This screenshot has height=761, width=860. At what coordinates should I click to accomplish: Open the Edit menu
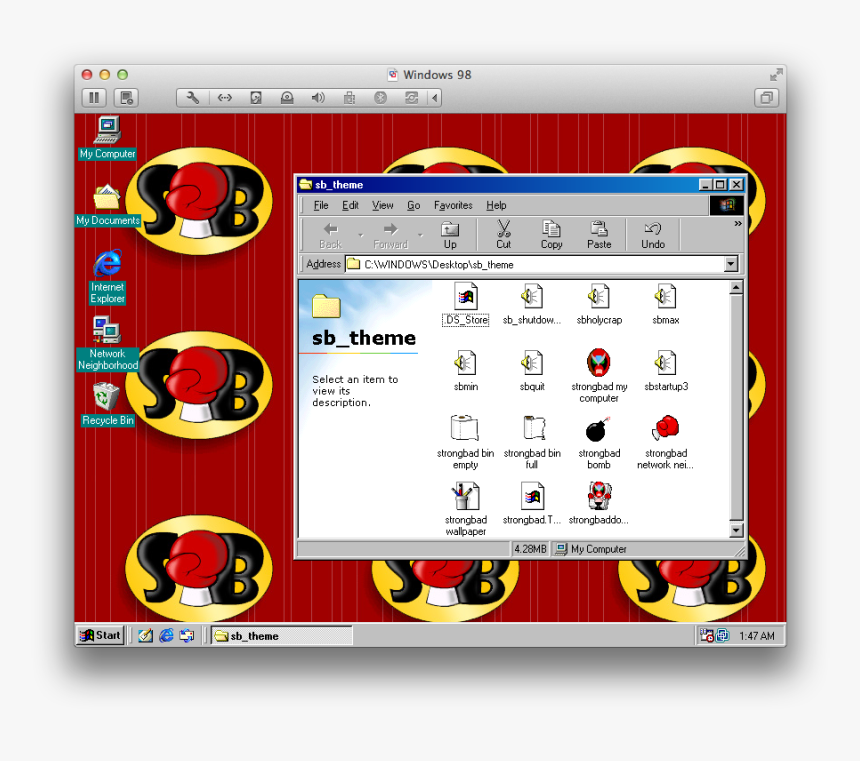[350, 205]
